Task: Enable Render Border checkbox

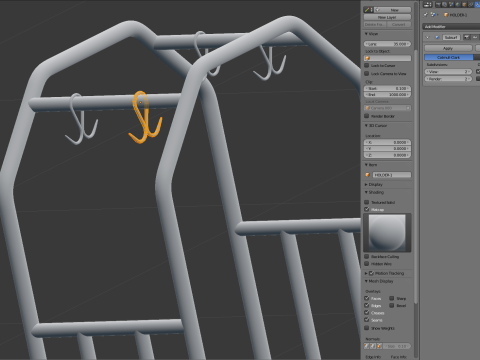Action: 367,116
